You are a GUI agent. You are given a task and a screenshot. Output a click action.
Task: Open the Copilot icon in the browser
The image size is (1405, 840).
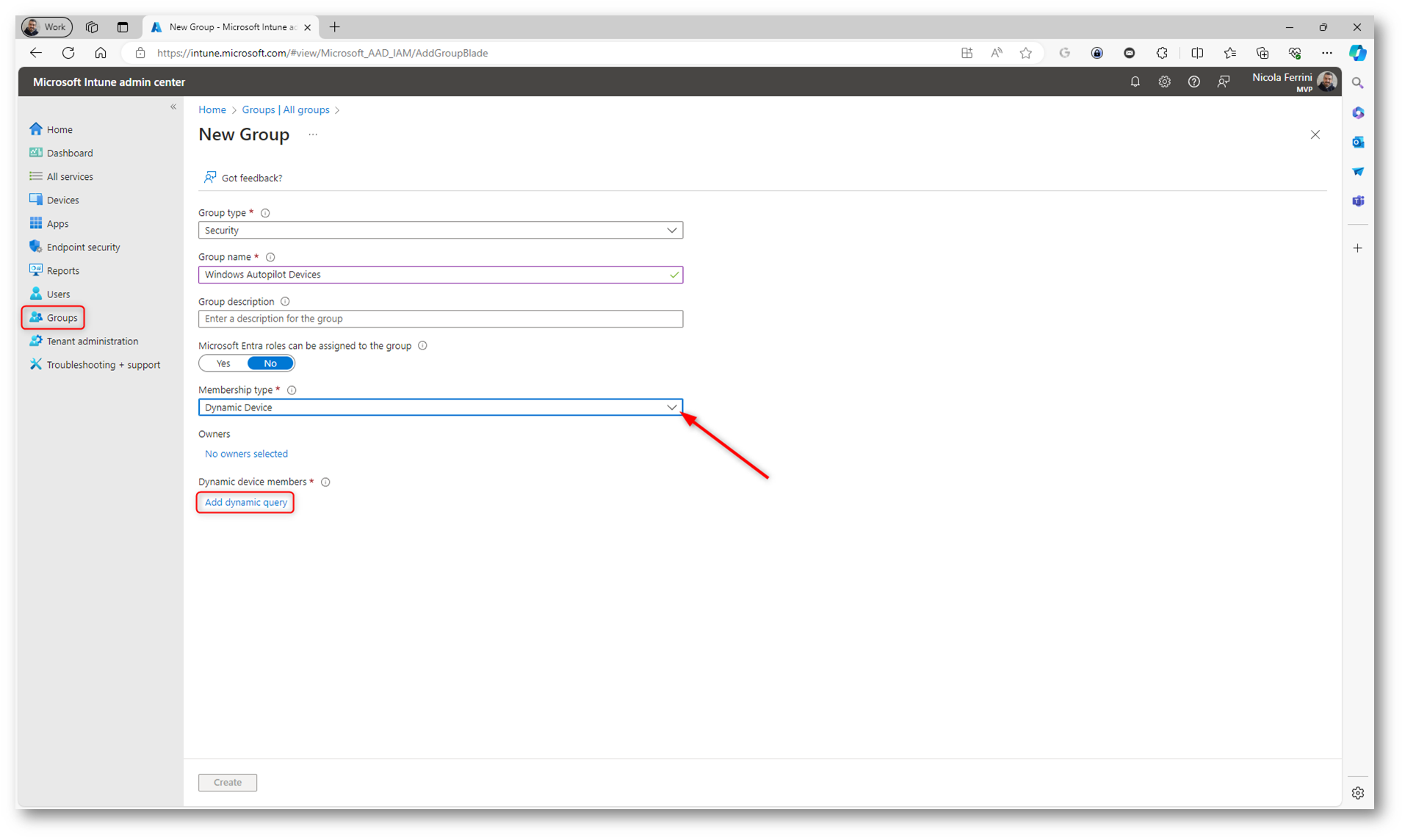[x=1357, y=53]
